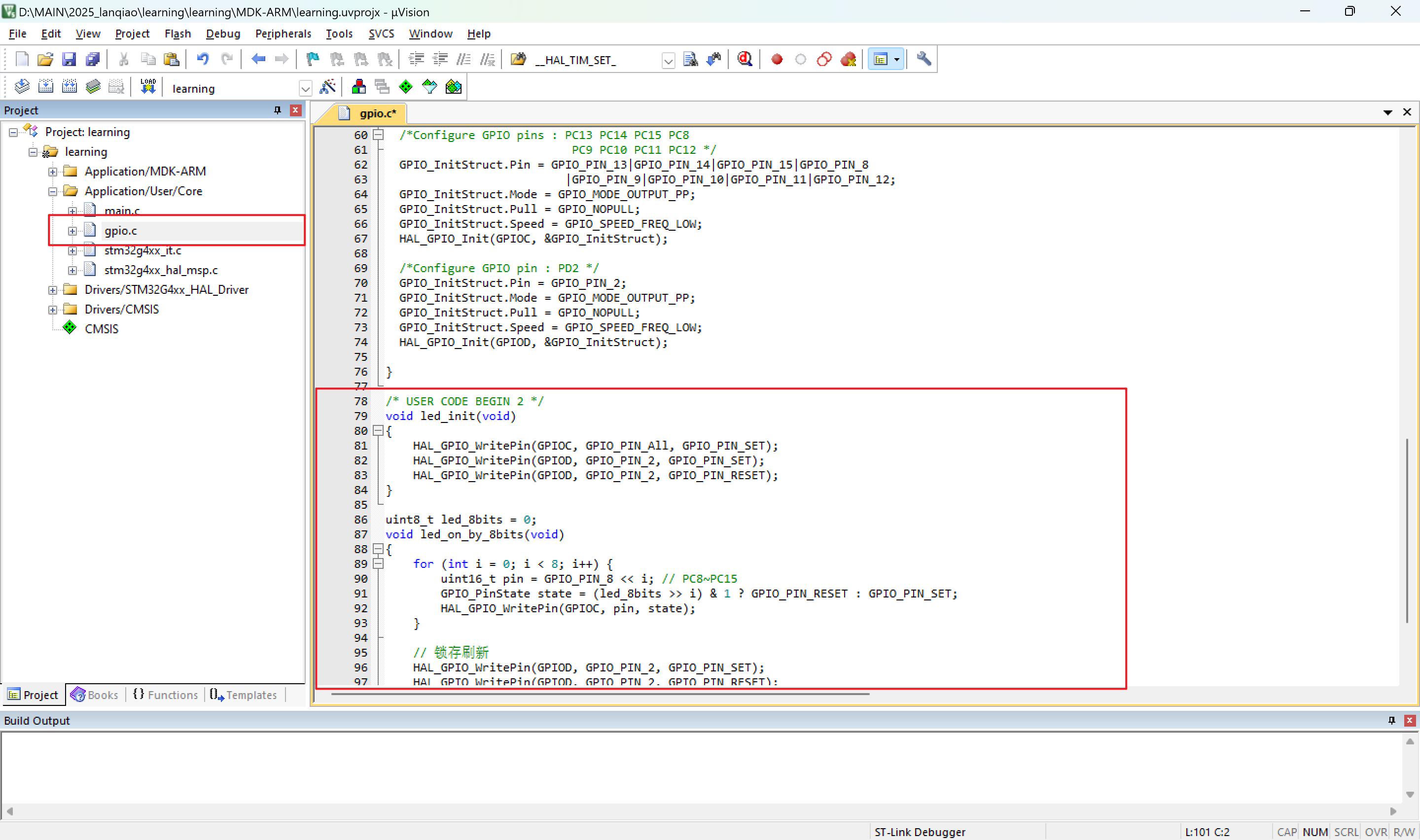Open the learning target dropdown
This screenshot has width=1420, height=840.
pos(305,88)
